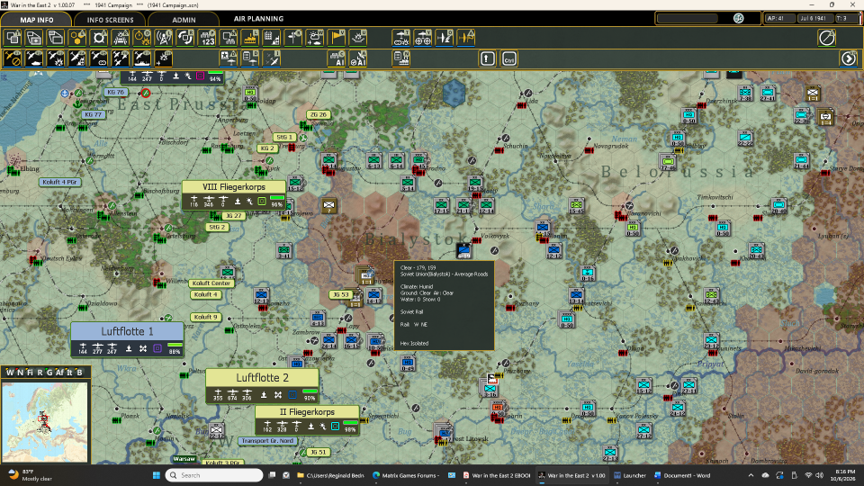Toggle the Fi minimap filter
This screenshot has width=864, height=486.
click(30, 372)
